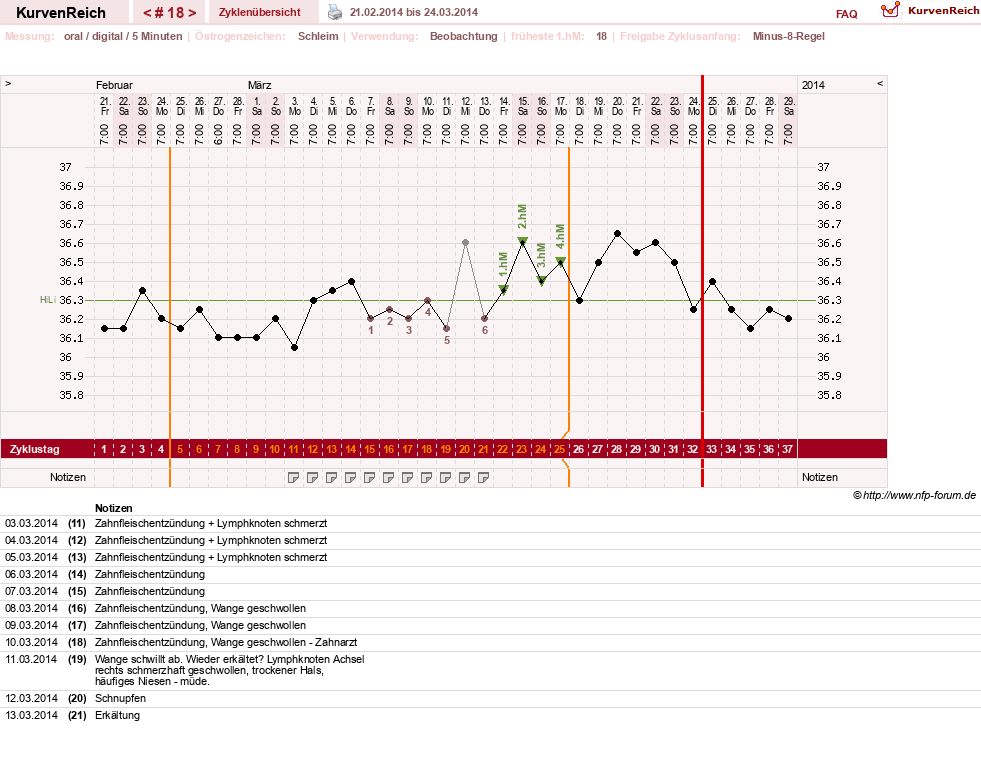Select cycle day 1 in Zyklustag row
981x775 pixels.
pyautogui.click(x=104, y=449)
